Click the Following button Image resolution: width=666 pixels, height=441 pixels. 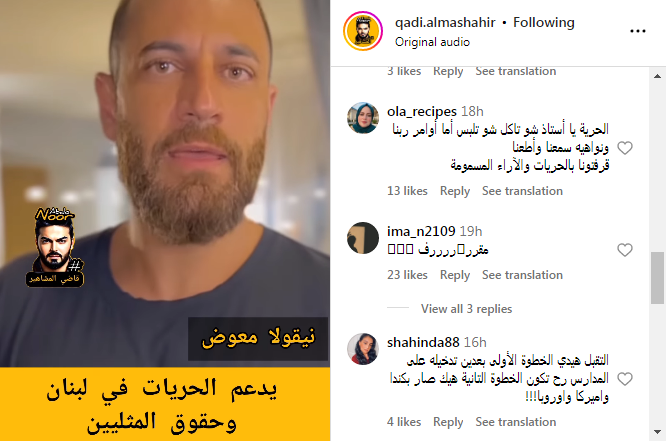coord(544,22)
